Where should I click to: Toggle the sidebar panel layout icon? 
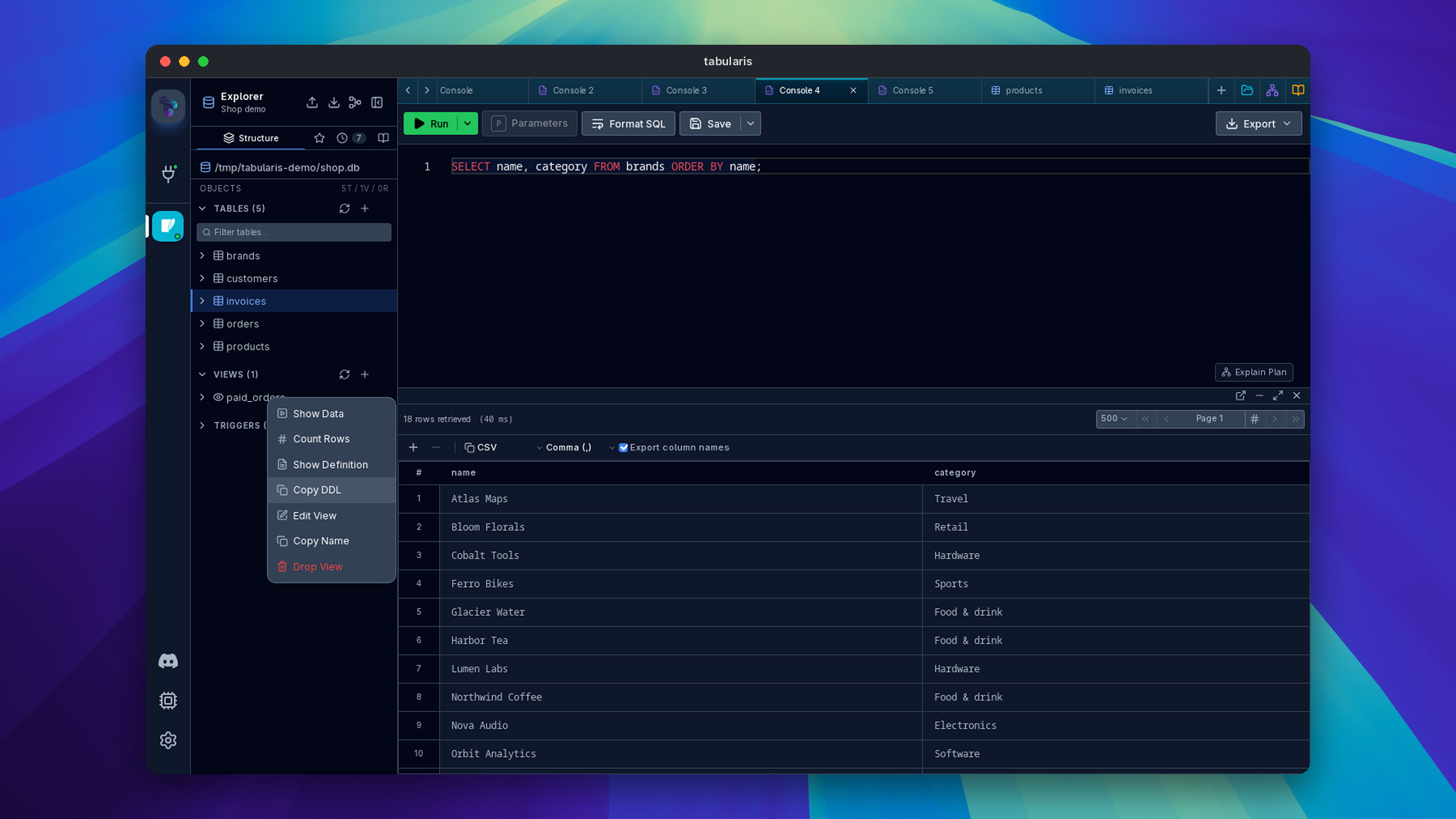pos(377,102)
